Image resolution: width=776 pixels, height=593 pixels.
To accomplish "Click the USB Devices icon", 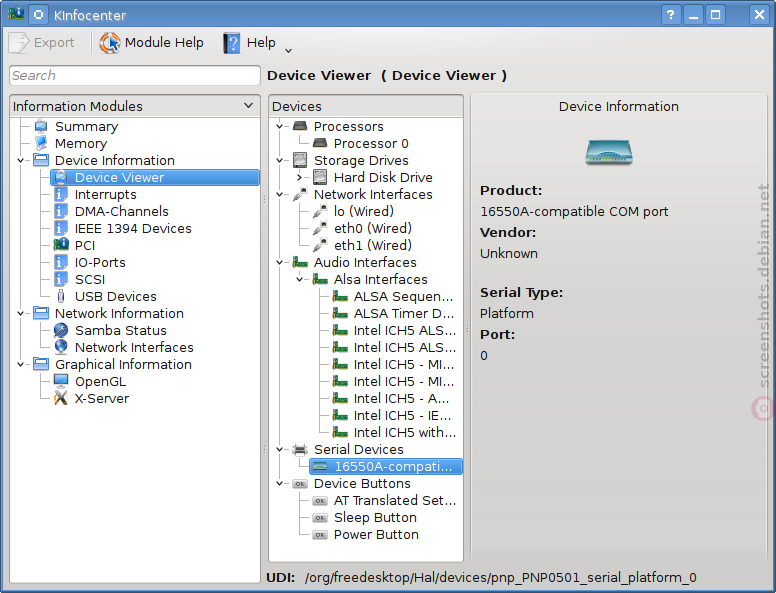I will coord(61,296).
